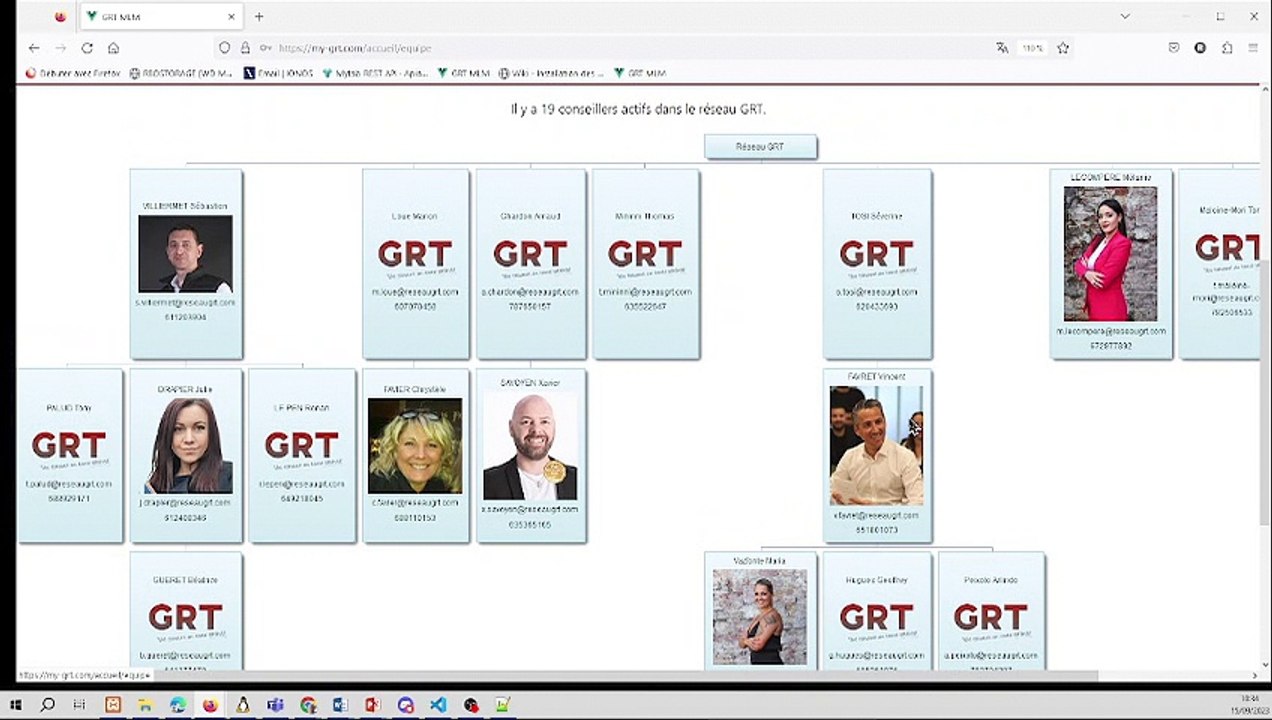Open the Windows Start menu
Screen dimensions: 1272x720
point(15,705)
